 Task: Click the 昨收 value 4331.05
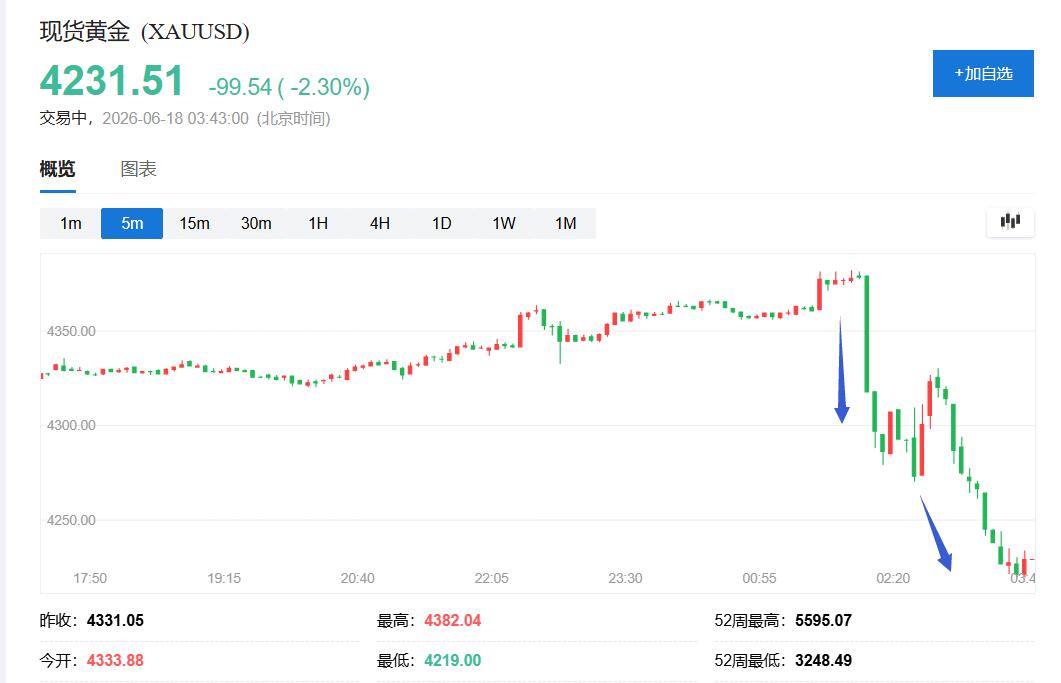point(115,620)
